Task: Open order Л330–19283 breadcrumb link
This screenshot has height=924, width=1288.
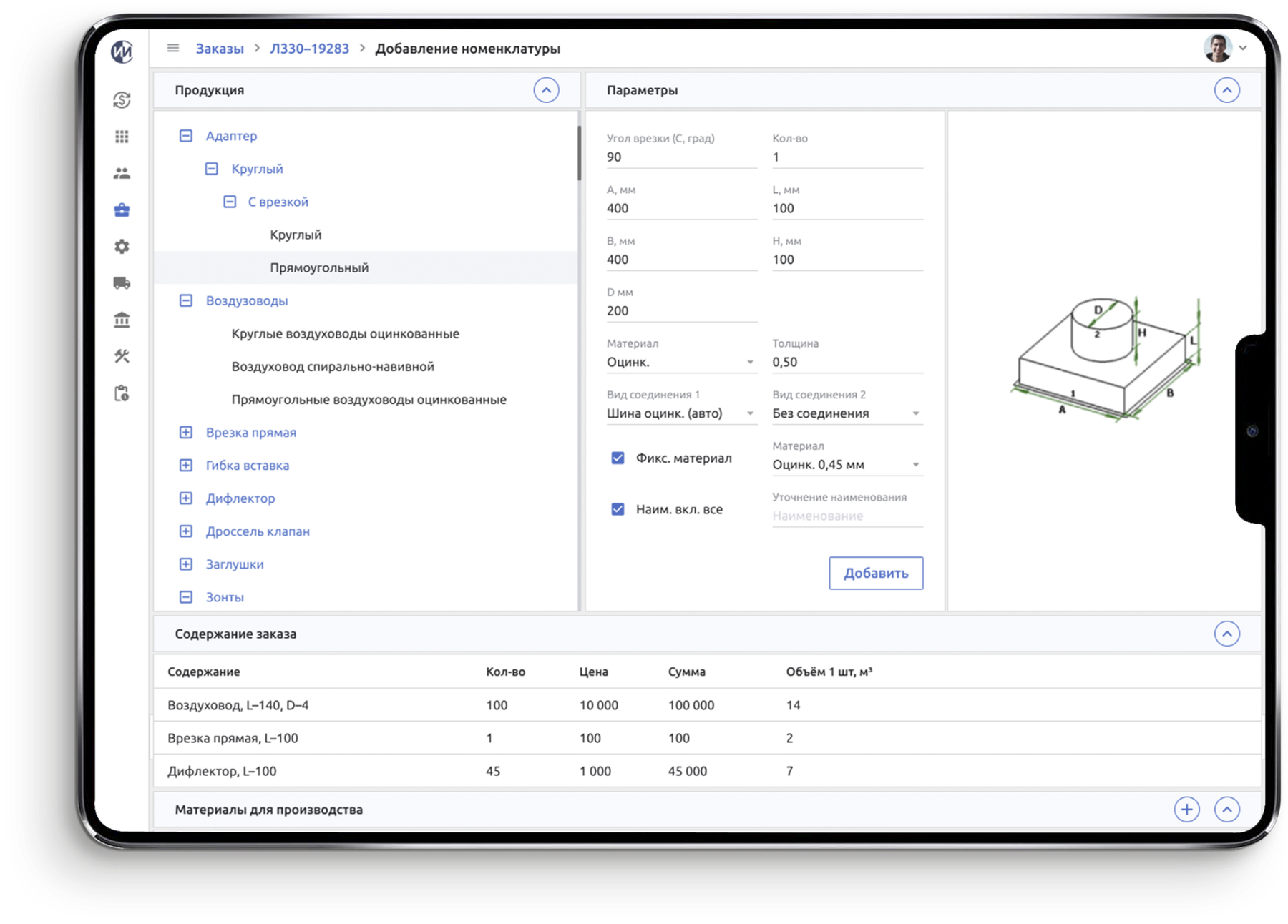Action: tap(309, 49)
